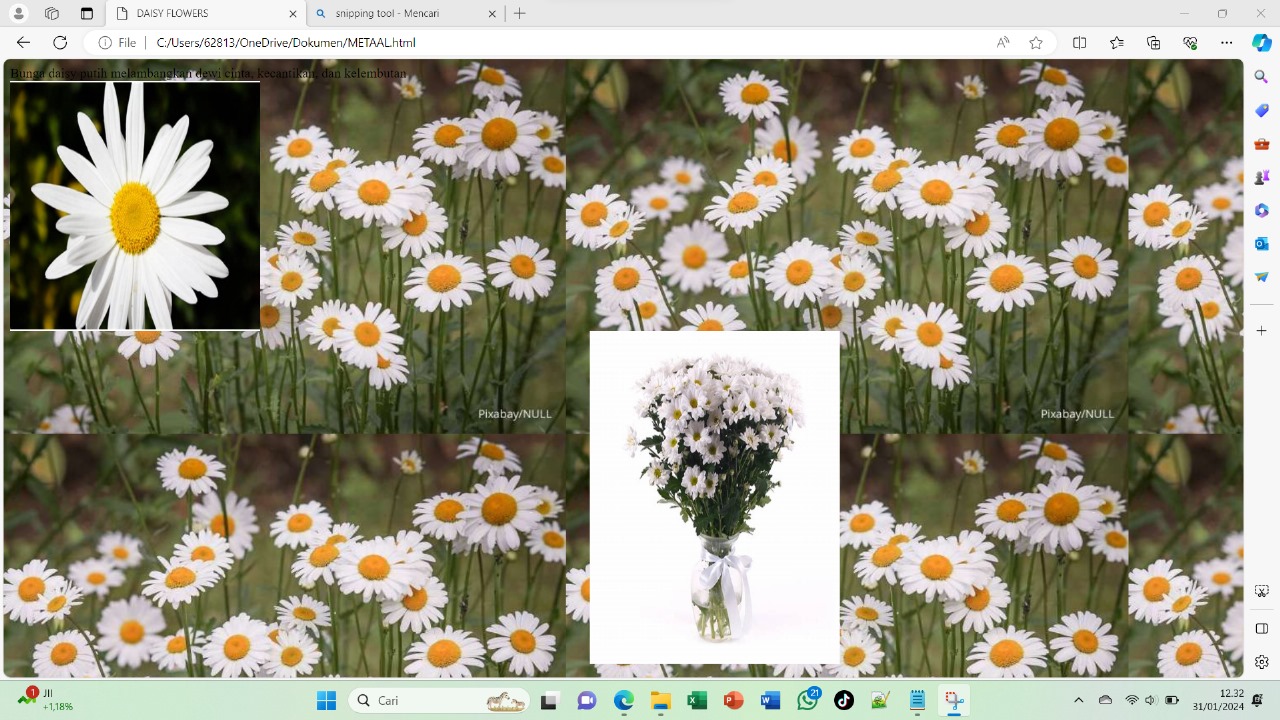Viewport: 1280px width, 720px height.
Task: Open sidebar Drop paper plane icon
Action: [x=1261, y=277]
